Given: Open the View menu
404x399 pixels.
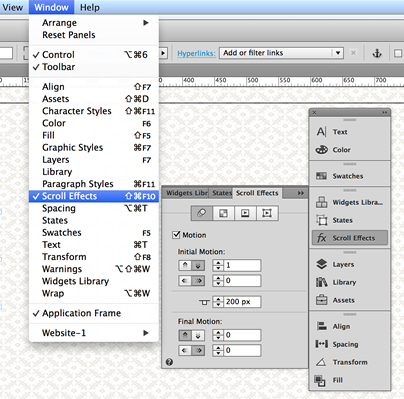Looking at the screenshot, I should pyautogui.click(x=13, y=7).
